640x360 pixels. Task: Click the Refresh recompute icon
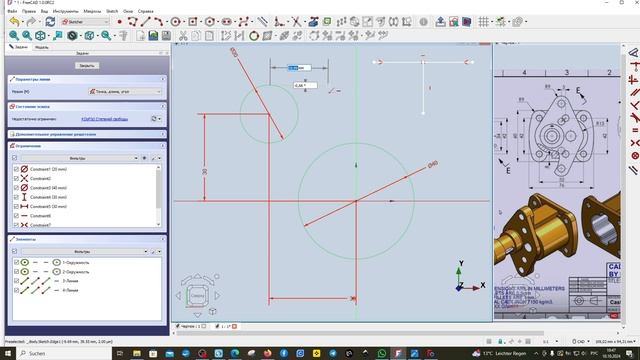(50, 22)
